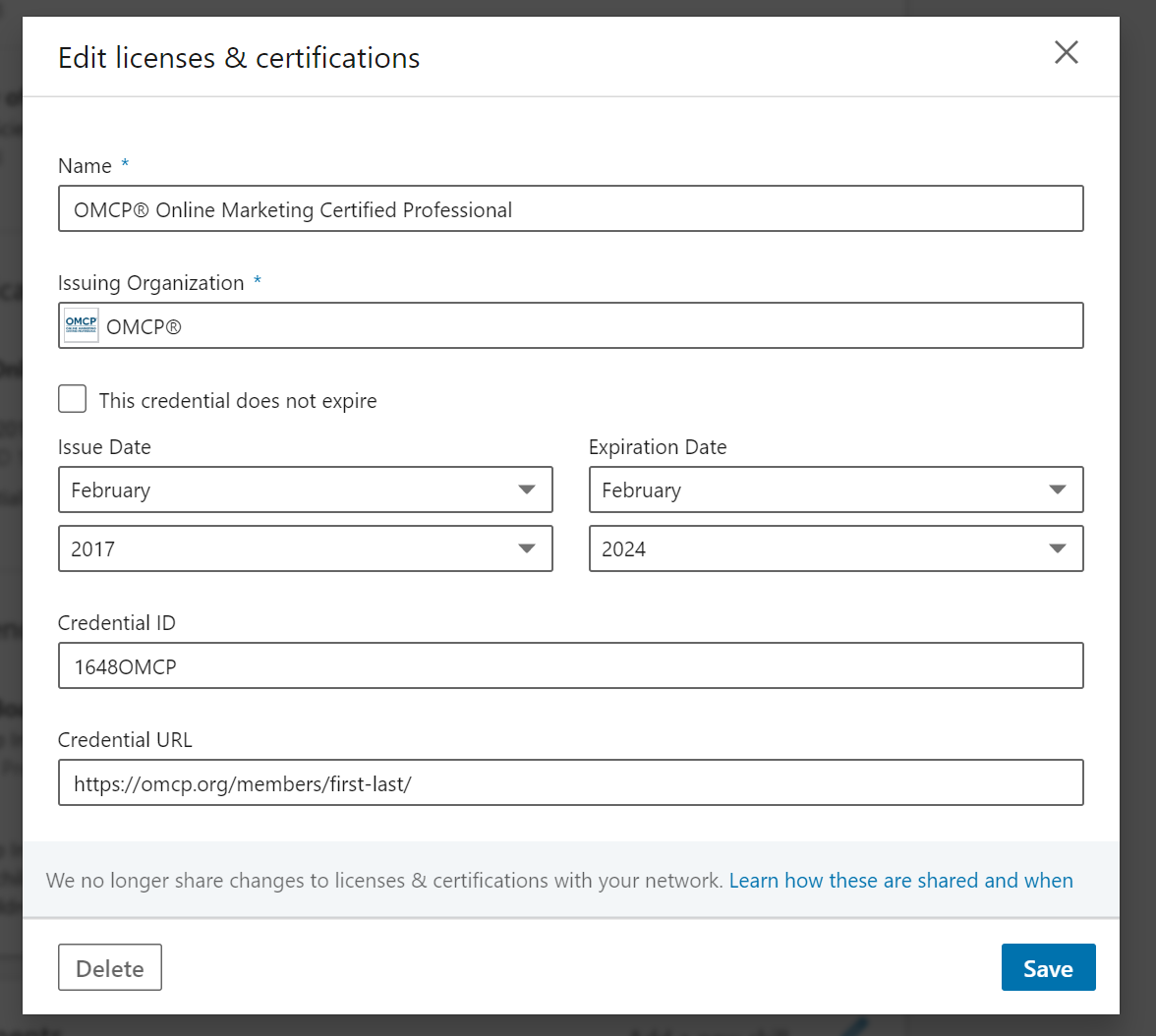The image size is (1156, 1036).
Task: Save the certification changes
Action: (1048, 967)
